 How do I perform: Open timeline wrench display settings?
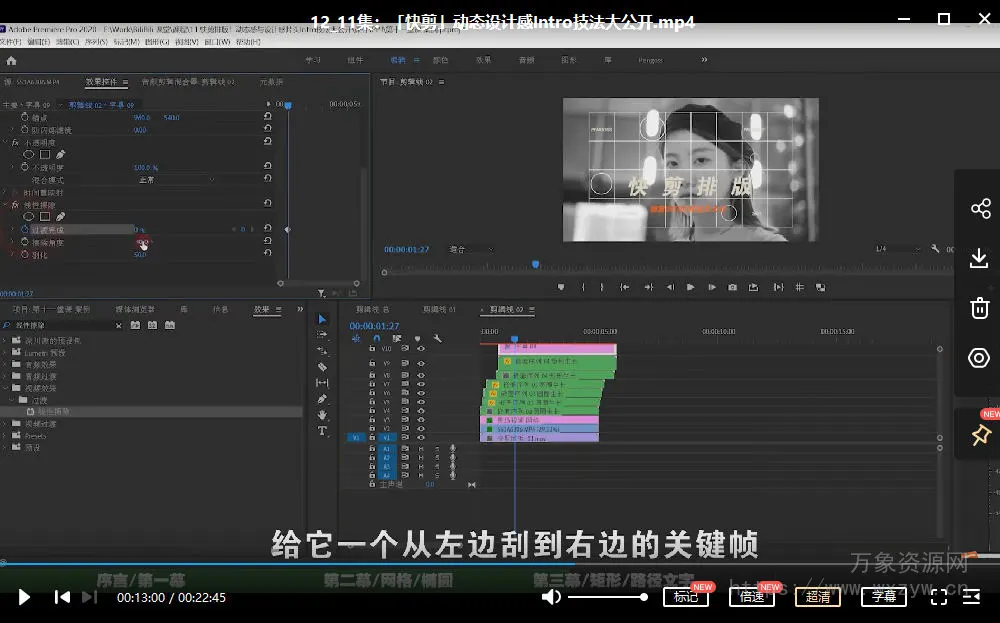point(437,339)
